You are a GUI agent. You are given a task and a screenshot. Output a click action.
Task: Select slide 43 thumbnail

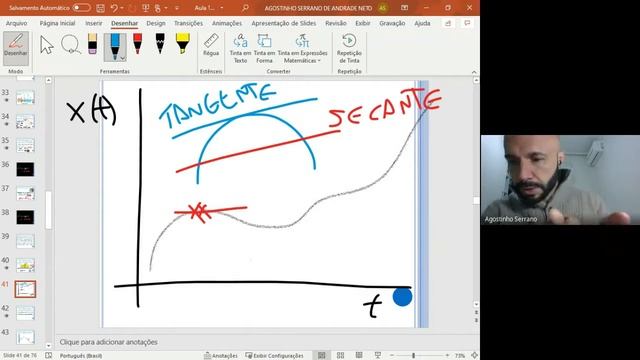click(25, 337)
